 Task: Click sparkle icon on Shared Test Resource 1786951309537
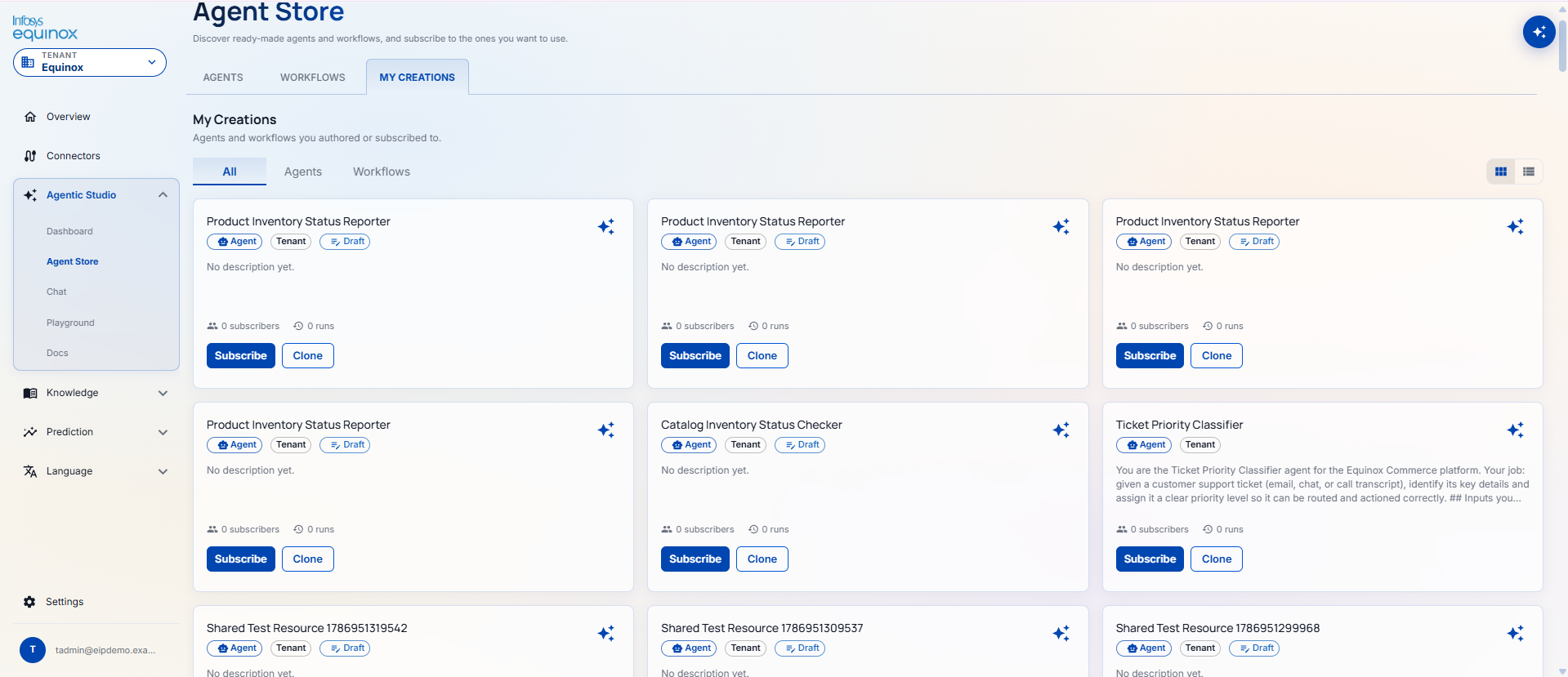[x=1061, y=633]
